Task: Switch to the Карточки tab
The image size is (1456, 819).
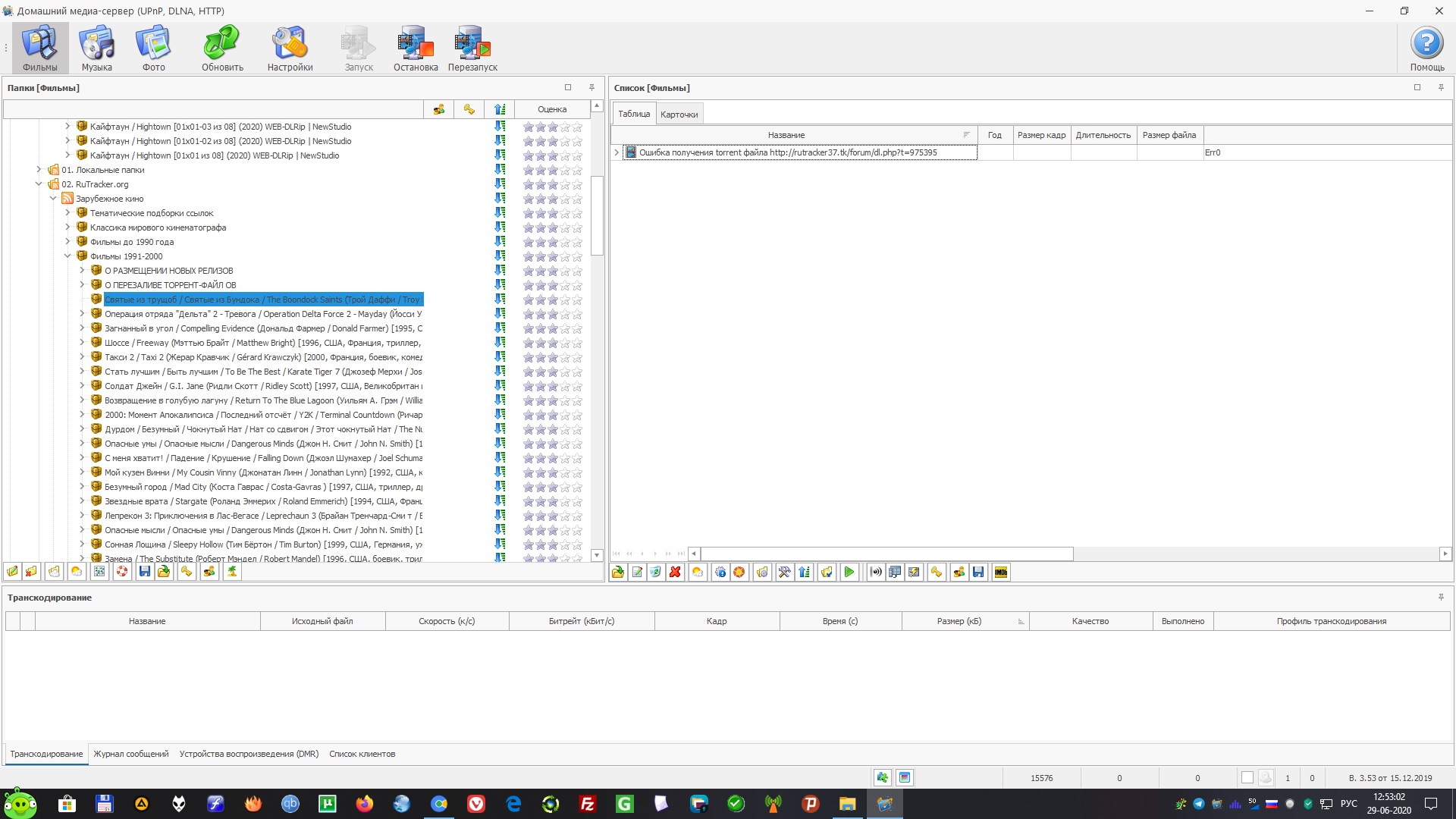Action: click(x=679, y=115)
